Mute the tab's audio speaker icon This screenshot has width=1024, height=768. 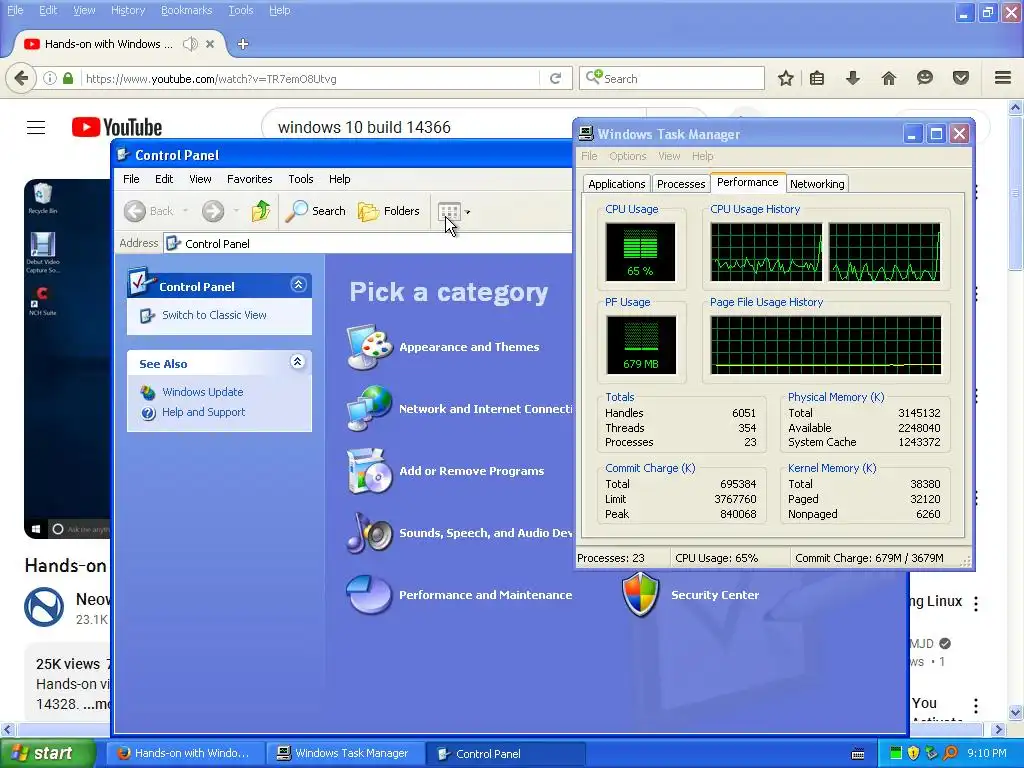[x=190, y=44]
